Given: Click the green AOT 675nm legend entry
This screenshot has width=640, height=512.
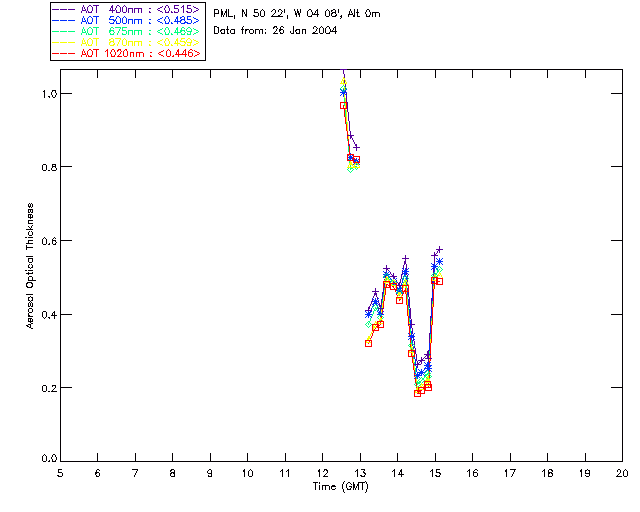Looking at the screenshot, I should (x=127, y=31).
